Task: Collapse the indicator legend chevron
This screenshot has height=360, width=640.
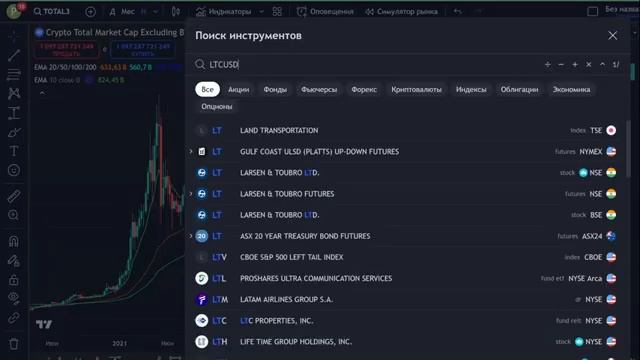Action: coord(42,93)
